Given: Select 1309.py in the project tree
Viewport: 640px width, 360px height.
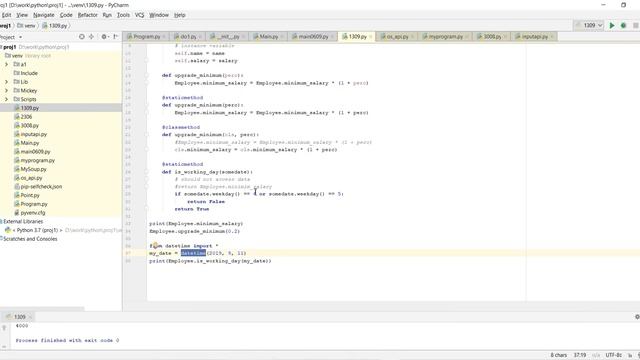Looking at the screenshot, I should pyautogui.click(x=29, y=108).
